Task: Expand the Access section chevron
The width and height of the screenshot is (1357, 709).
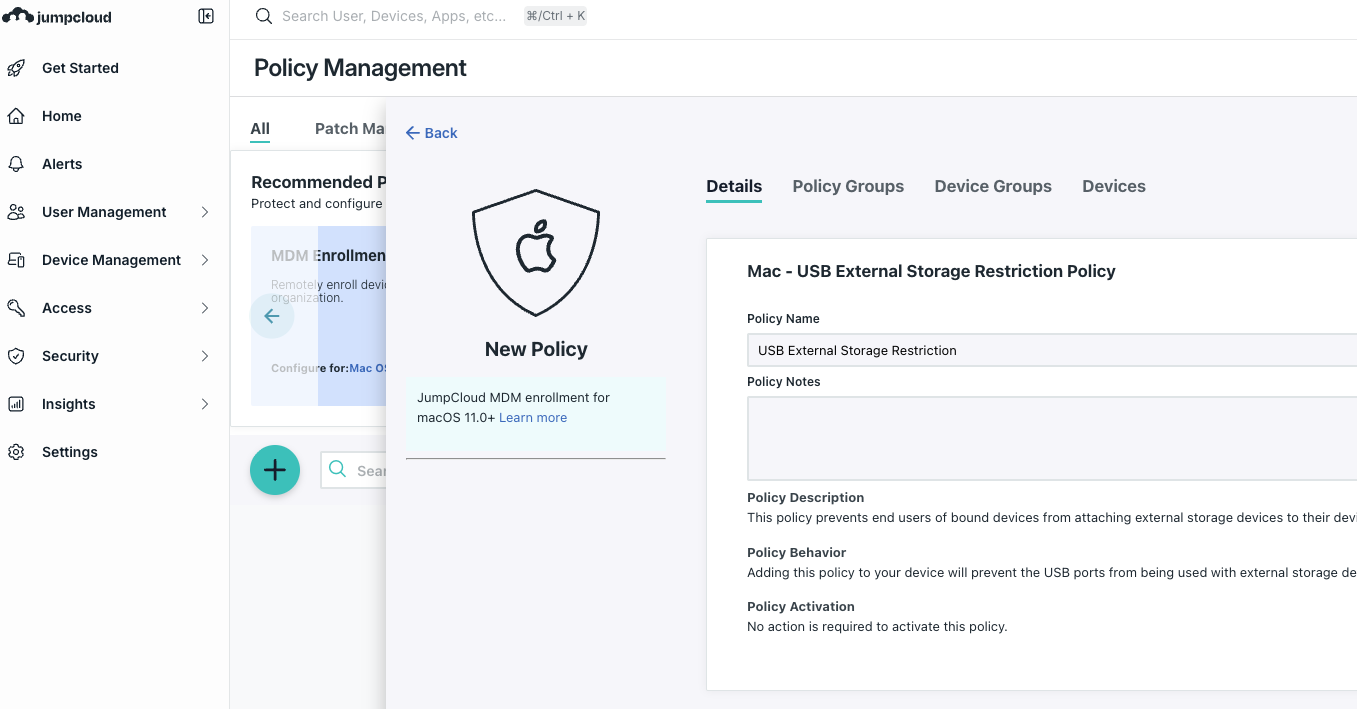Action: pos(205,308)
